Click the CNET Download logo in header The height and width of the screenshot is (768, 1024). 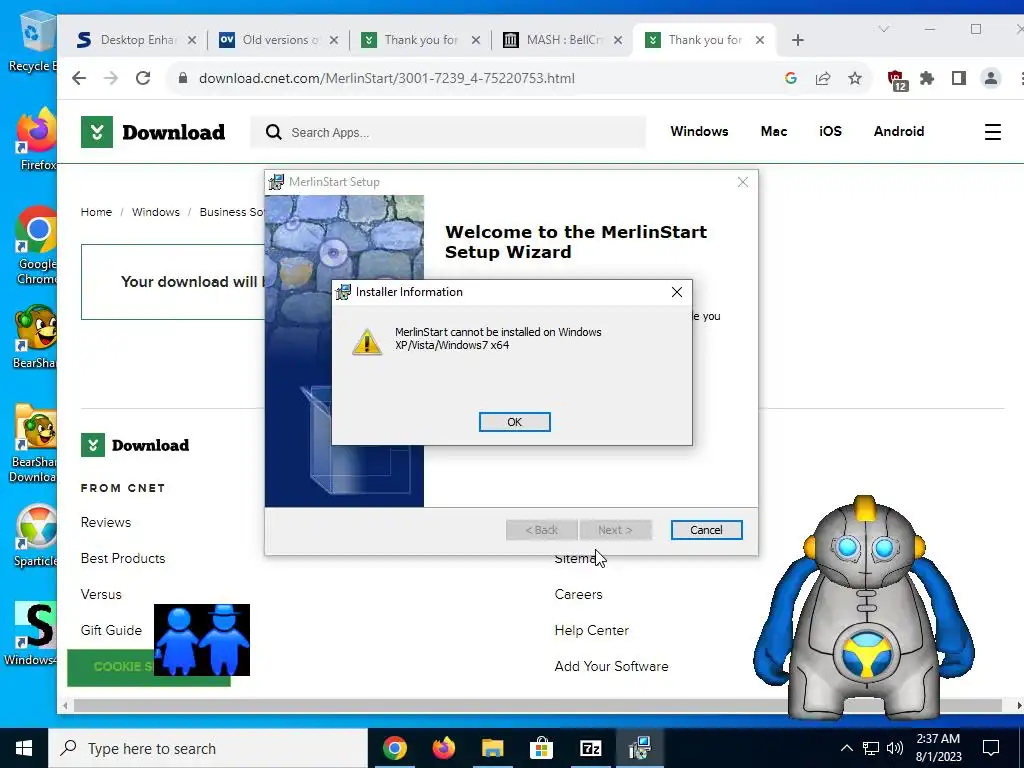coord(153,132)
